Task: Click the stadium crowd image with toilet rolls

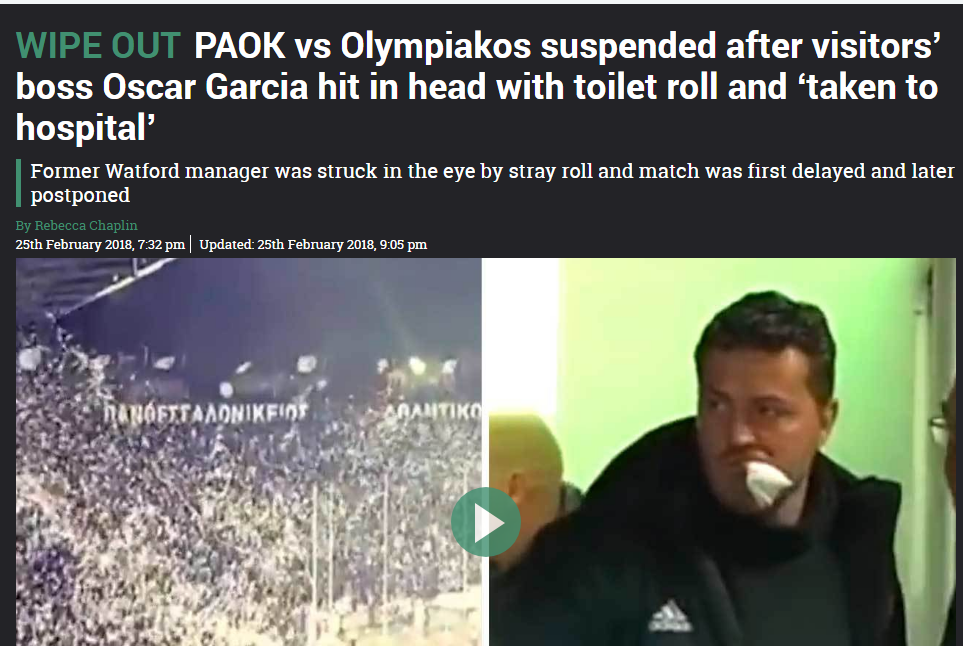Action: (x=249, y=452)
